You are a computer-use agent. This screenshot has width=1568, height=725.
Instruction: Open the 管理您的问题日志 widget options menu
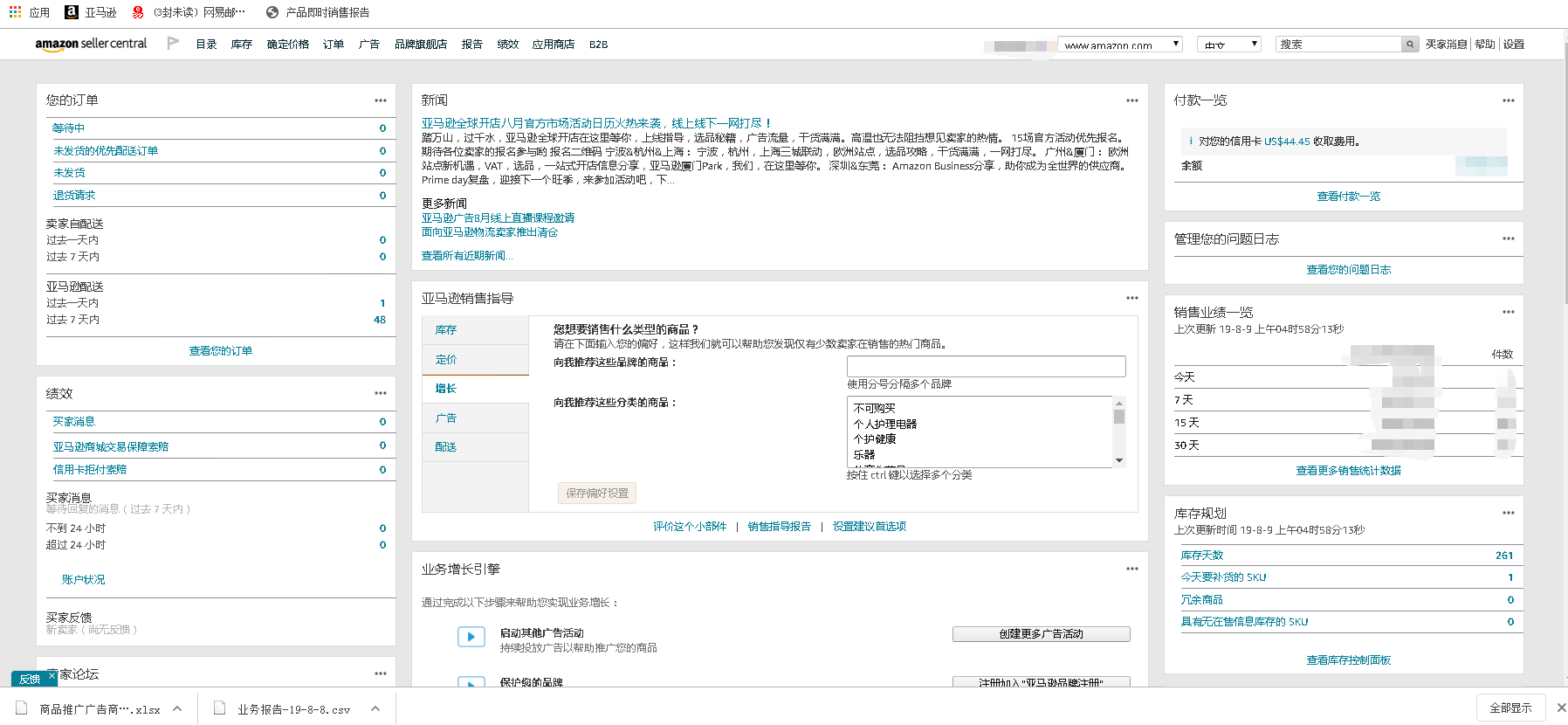1509,238
